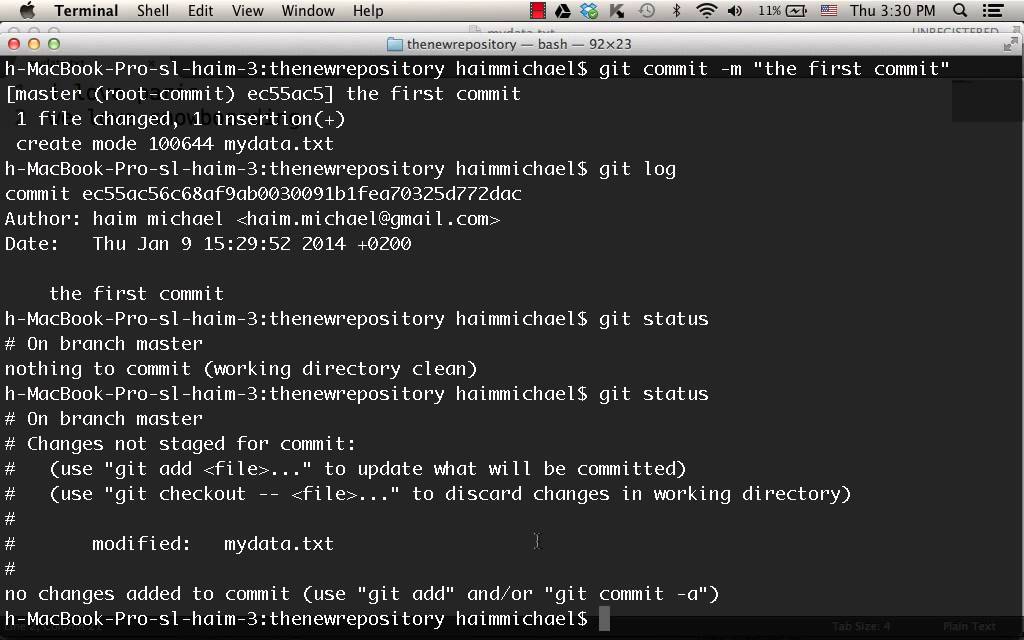Open the Shell menu

click(153, 10)
